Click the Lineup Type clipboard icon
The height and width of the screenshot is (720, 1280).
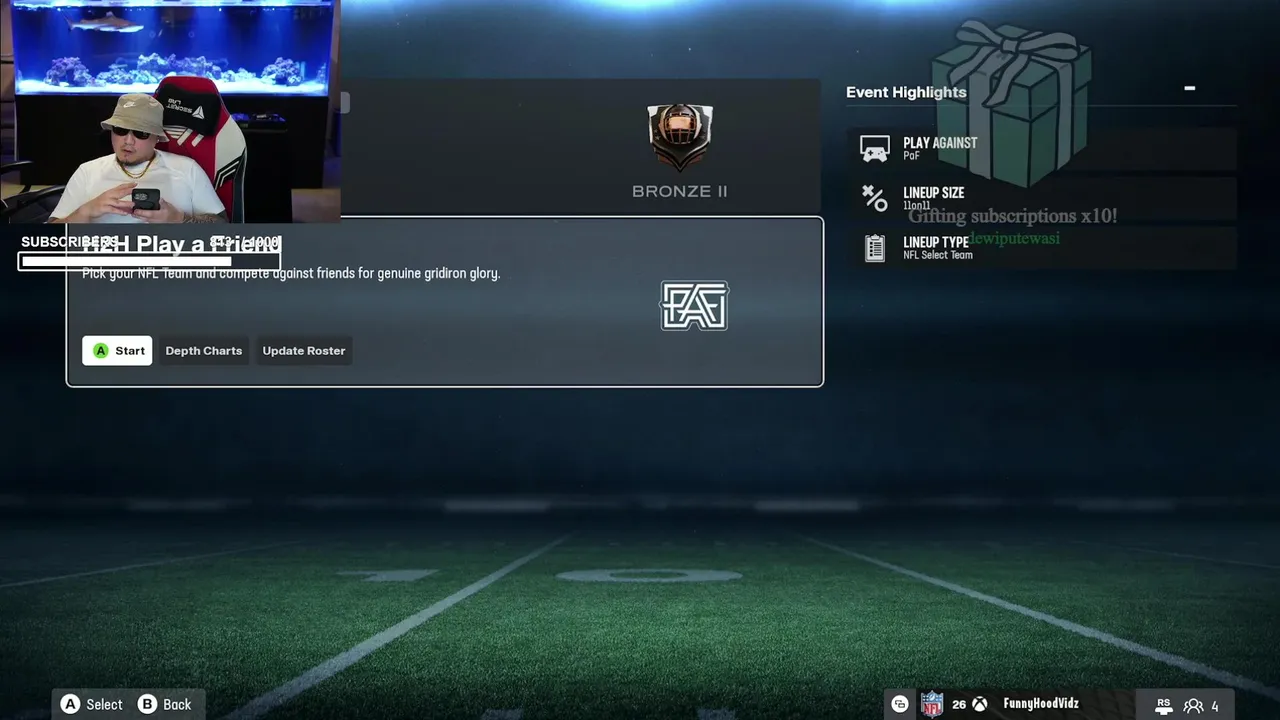point(875,248)
